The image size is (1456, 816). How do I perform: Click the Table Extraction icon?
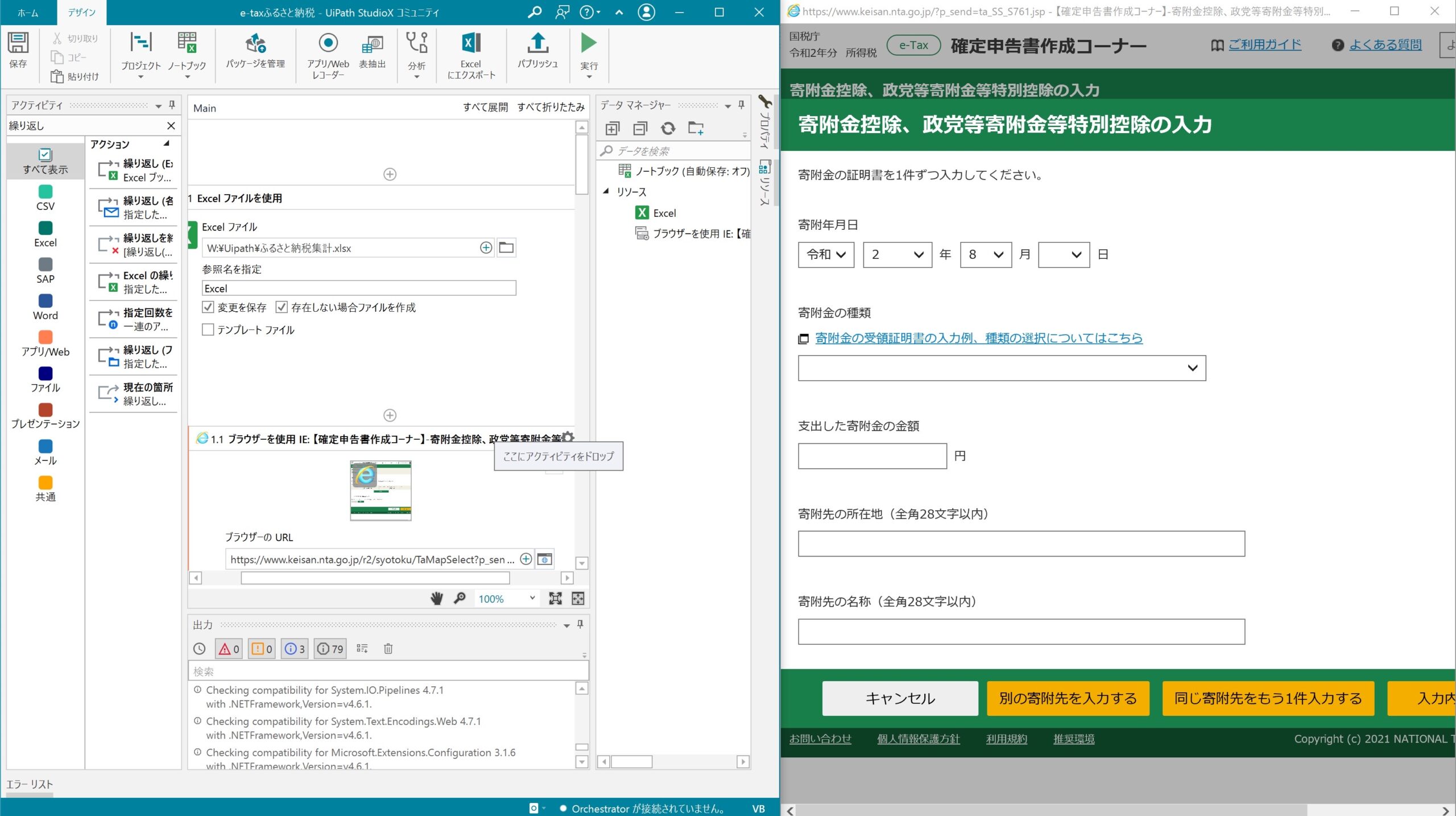[x=372, y=44]
